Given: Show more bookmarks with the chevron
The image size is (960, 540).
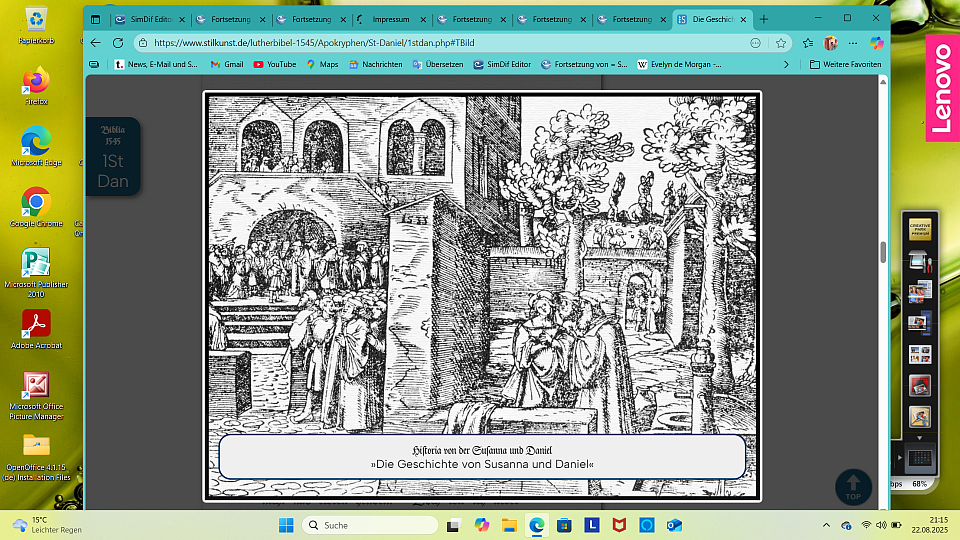Looking at the screenshot, I should (787, 64).
